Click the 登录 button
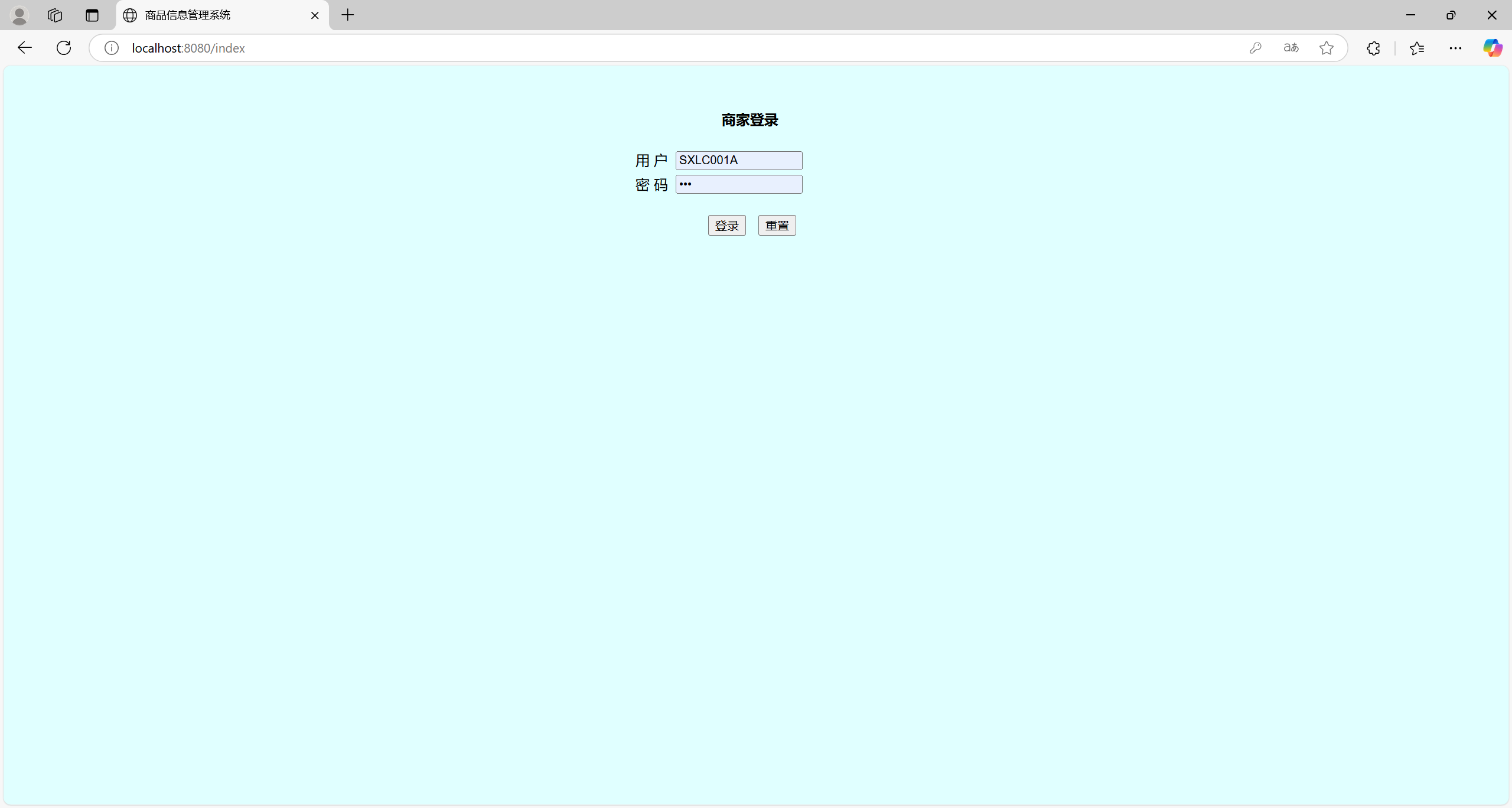The image size is (1512, 808). (x=726, y=226)
